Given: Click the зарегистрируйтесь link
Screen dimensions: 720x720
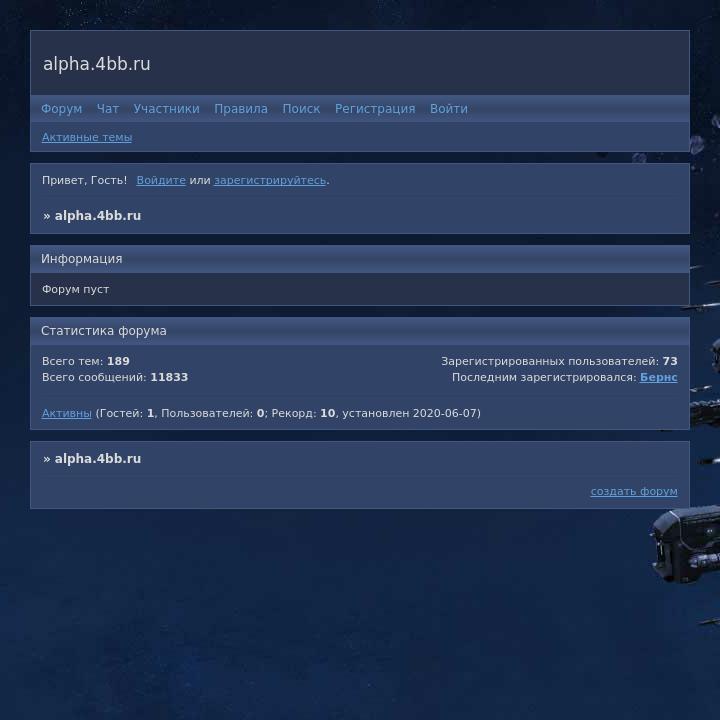Looking at the screenshot, I should pyautogui.click(x=270, y=180).
